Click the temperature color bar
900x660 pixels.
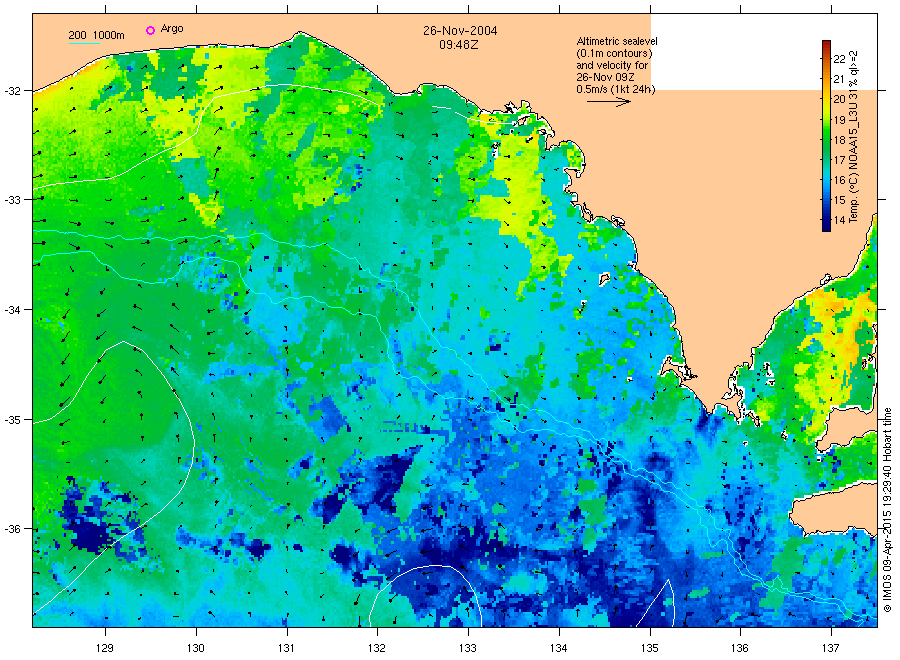click(x=826, y=136)
